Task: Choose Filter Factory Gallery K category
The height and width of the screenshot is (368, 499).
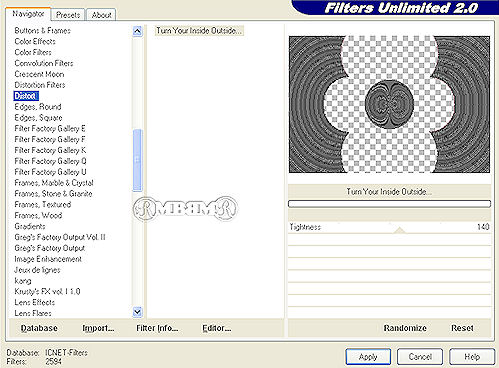Action: click(x=50, y=150)
